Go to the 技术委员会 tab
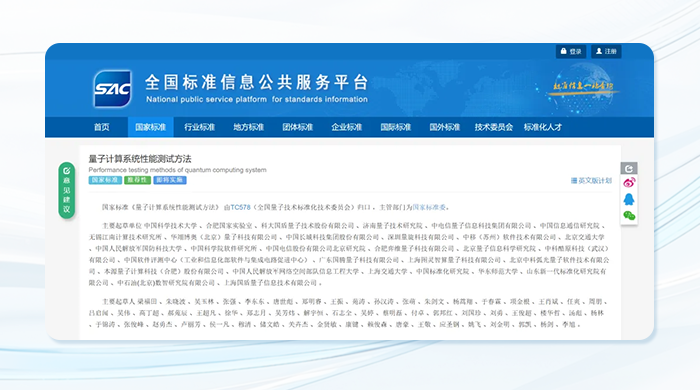The width and height of the screenshot is (700, 390). coord(494,127)
